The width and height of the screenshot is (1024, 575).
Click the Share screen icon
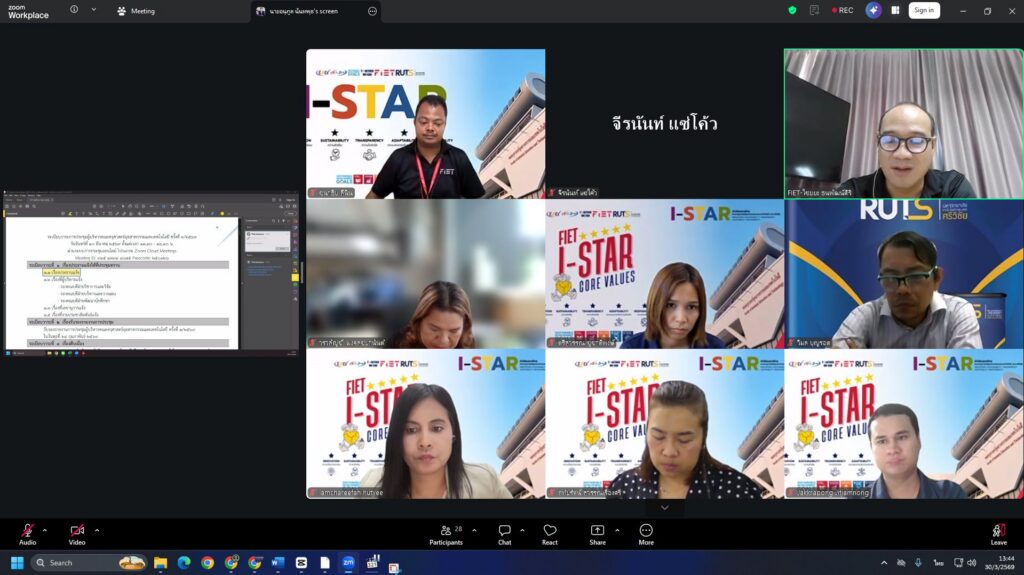pos(597,534)
